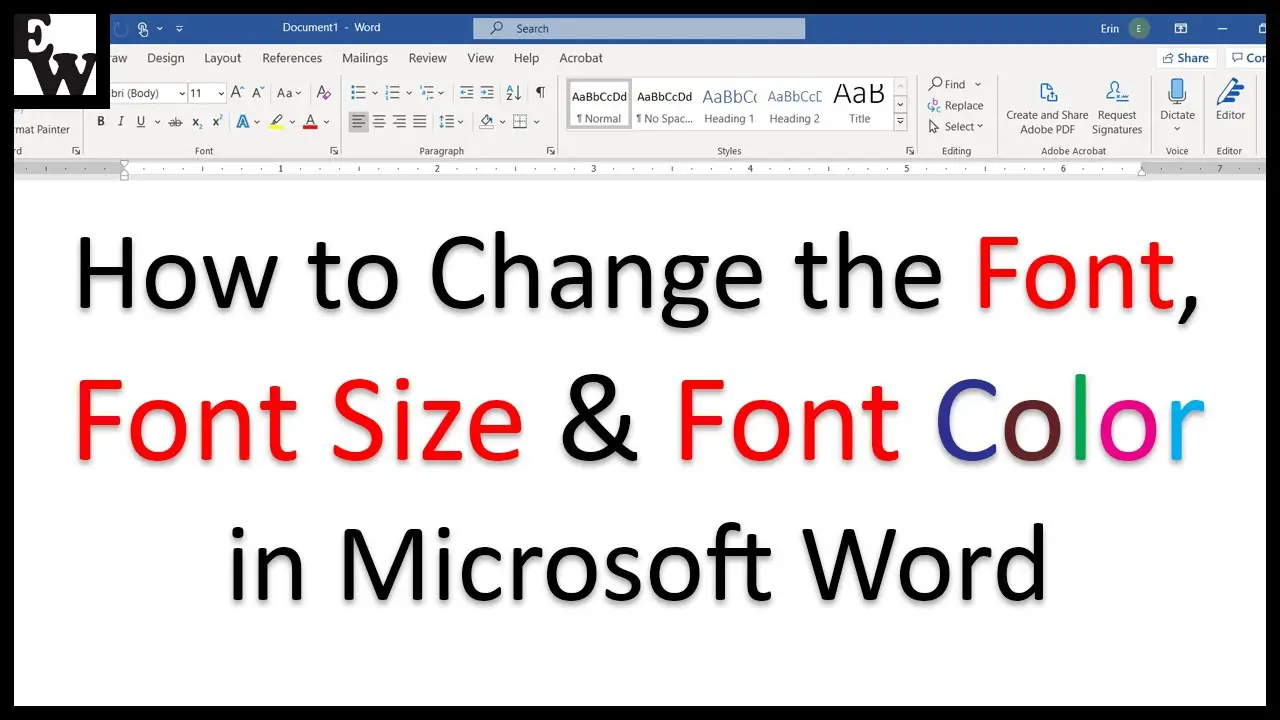Image resolution: width=1280 pixels, height=720 pixels.
Task: Open the Paragraph dialog launcher
Action: tap(551, 151)
